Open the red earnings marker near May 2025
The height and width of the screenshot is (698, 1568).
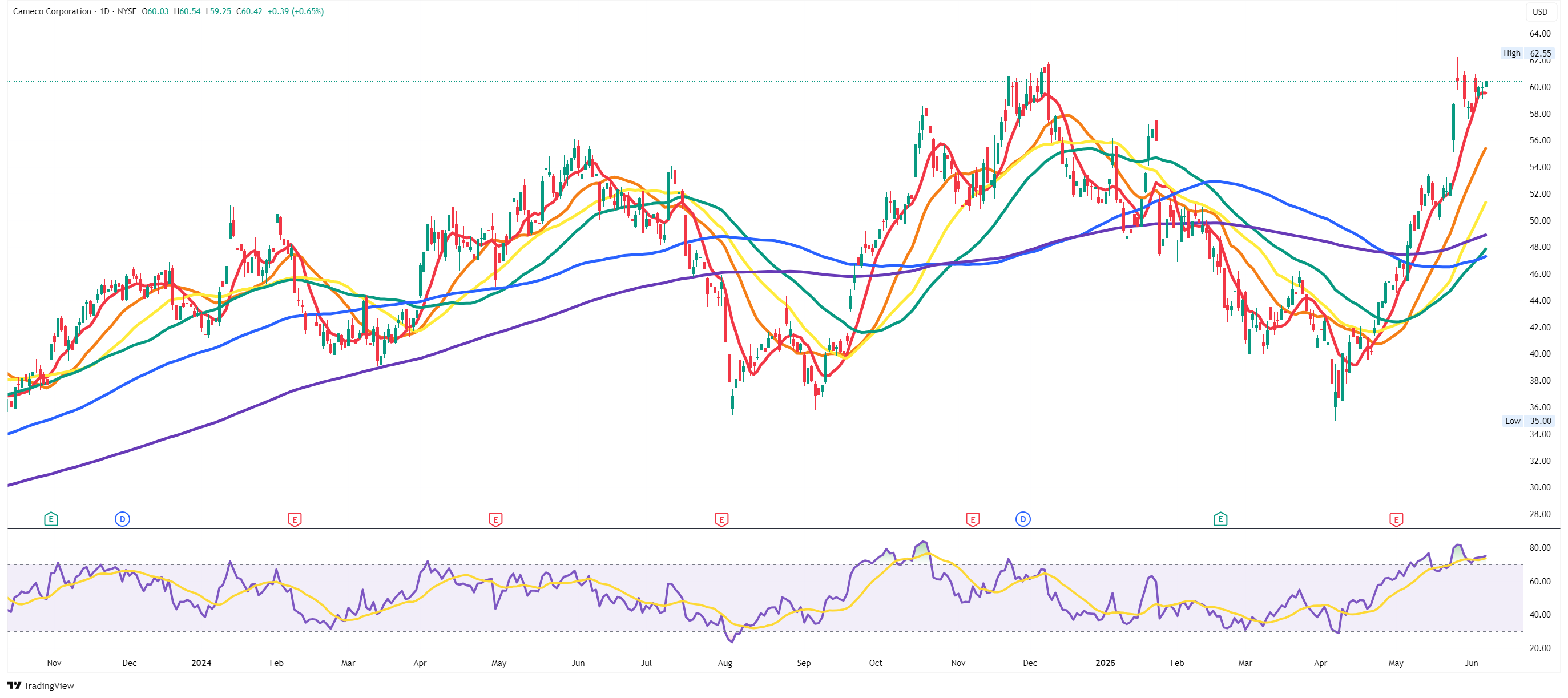point(1396,519)
